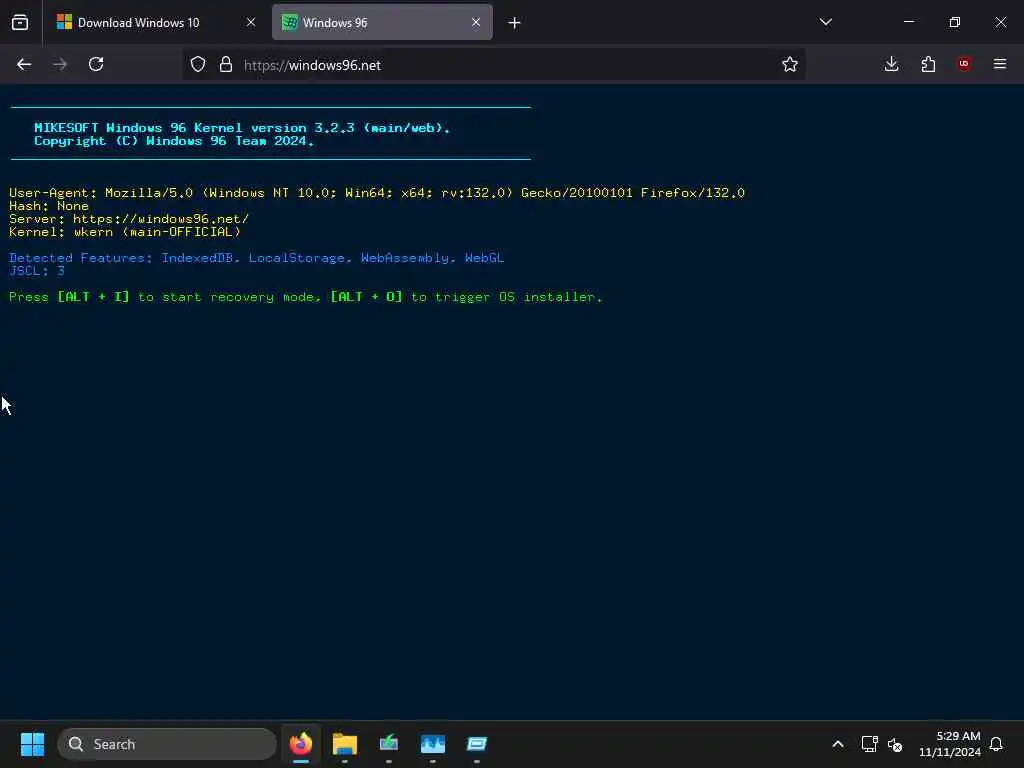1024x768 pixels.
Task: Open the network status tray icon
Action: pos(869,744)
